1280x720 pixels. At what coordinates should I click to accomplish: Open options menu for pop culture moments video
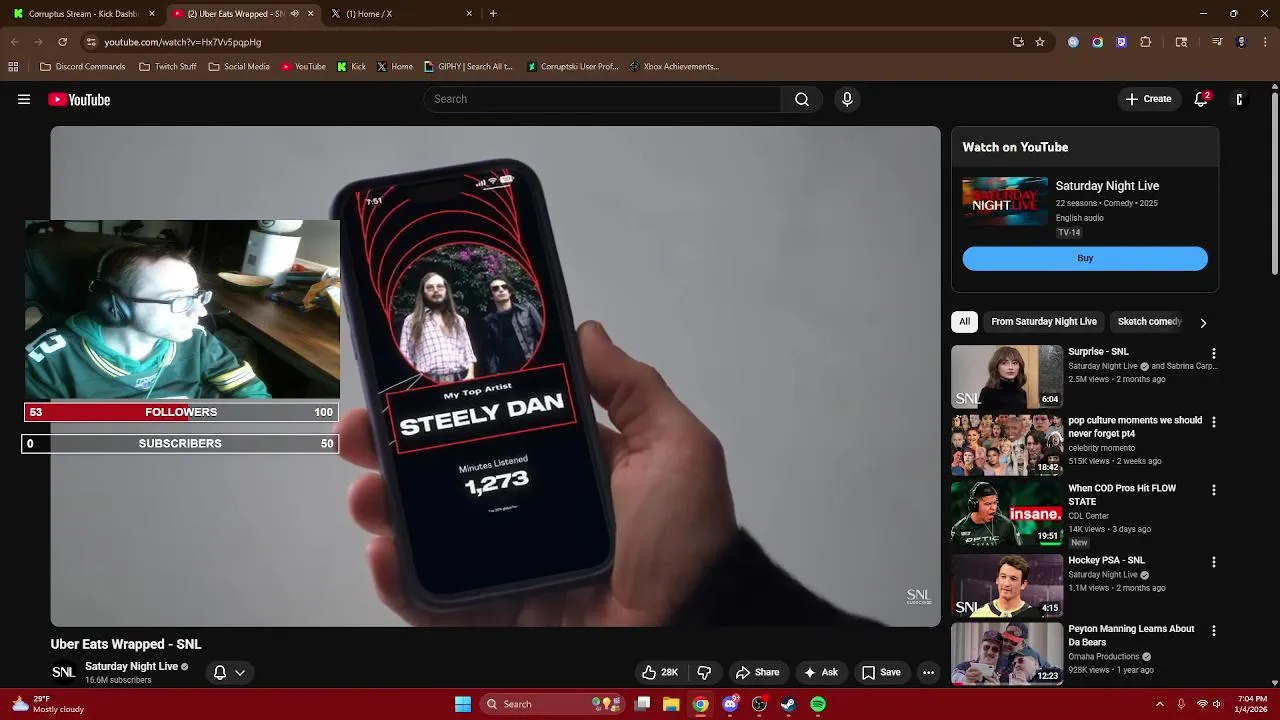click(1214, 423)
